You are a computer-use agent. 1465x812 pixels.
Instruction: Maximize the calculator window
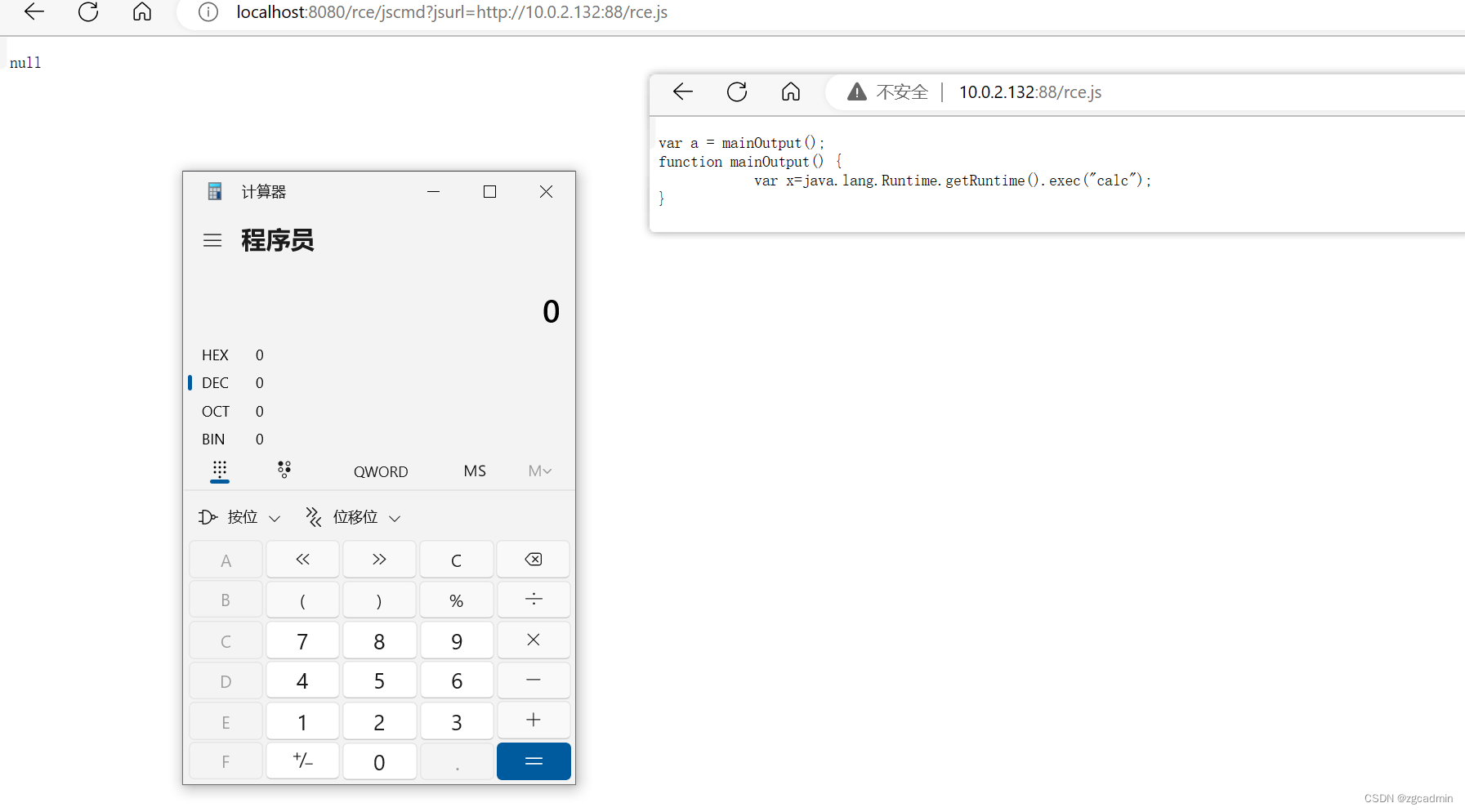click(x=489, y=191)
